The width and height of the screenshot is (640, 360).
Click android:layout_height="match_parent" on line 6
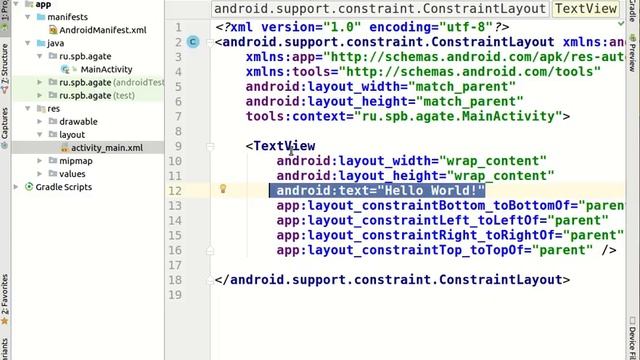[x=384, y=101]
